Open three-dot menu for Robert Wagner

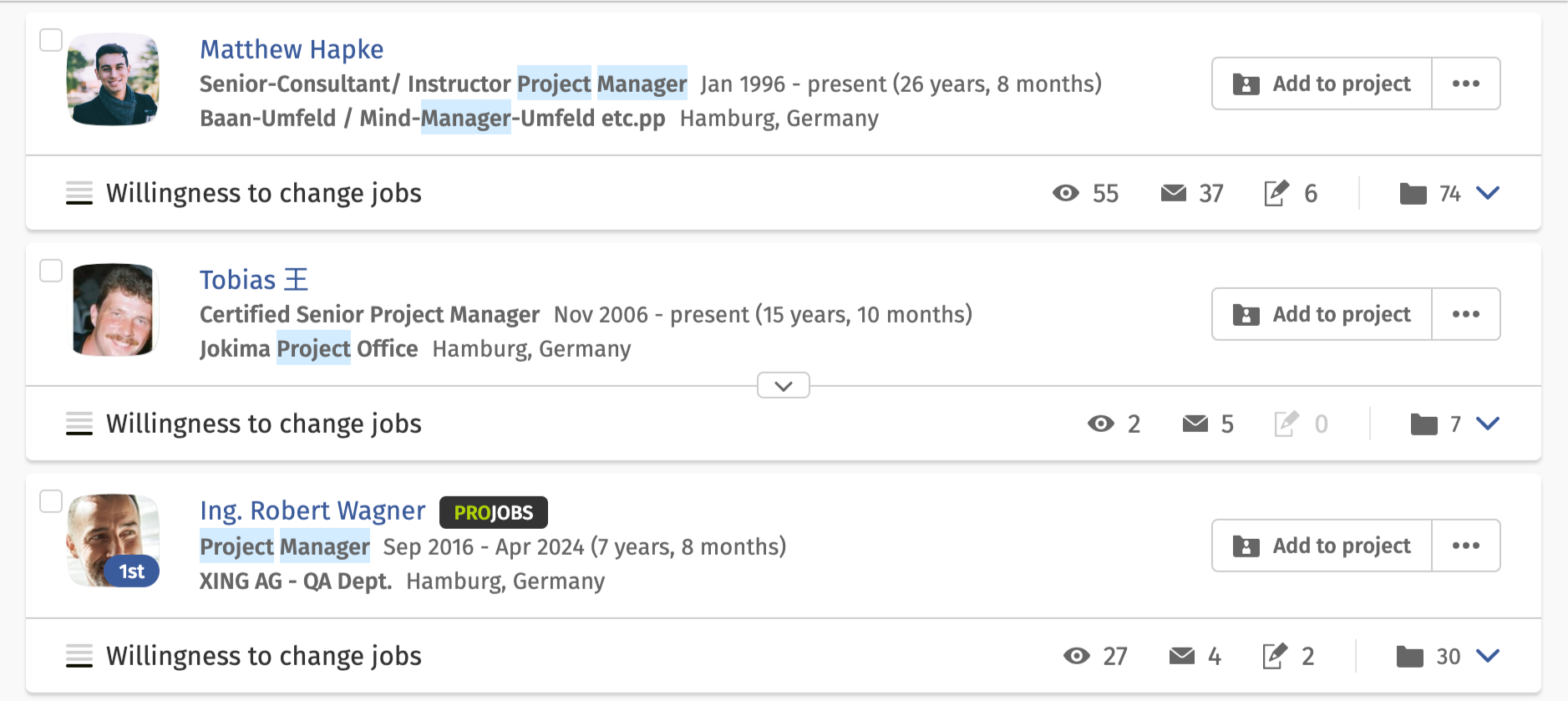click(1466, 546)
